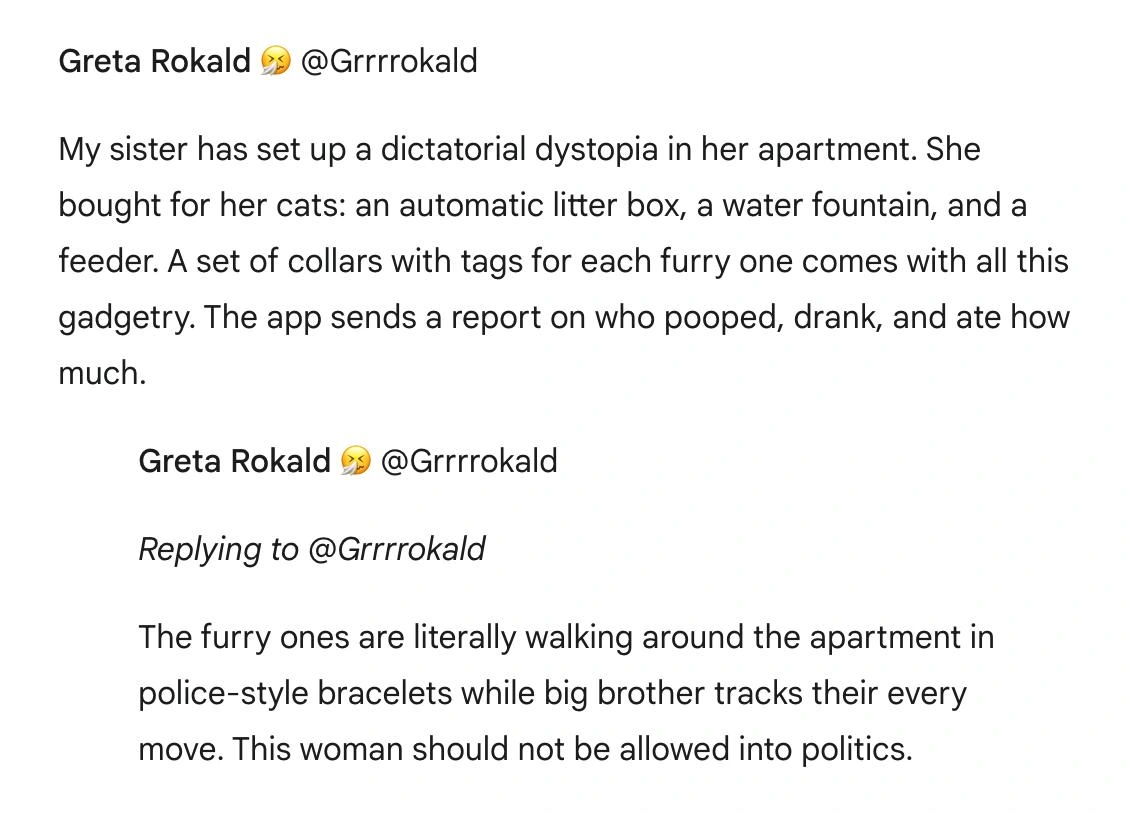The image size is (1132, 814).
Task: Click the reply's first line about the furry ones
Action: click(566, 637)
